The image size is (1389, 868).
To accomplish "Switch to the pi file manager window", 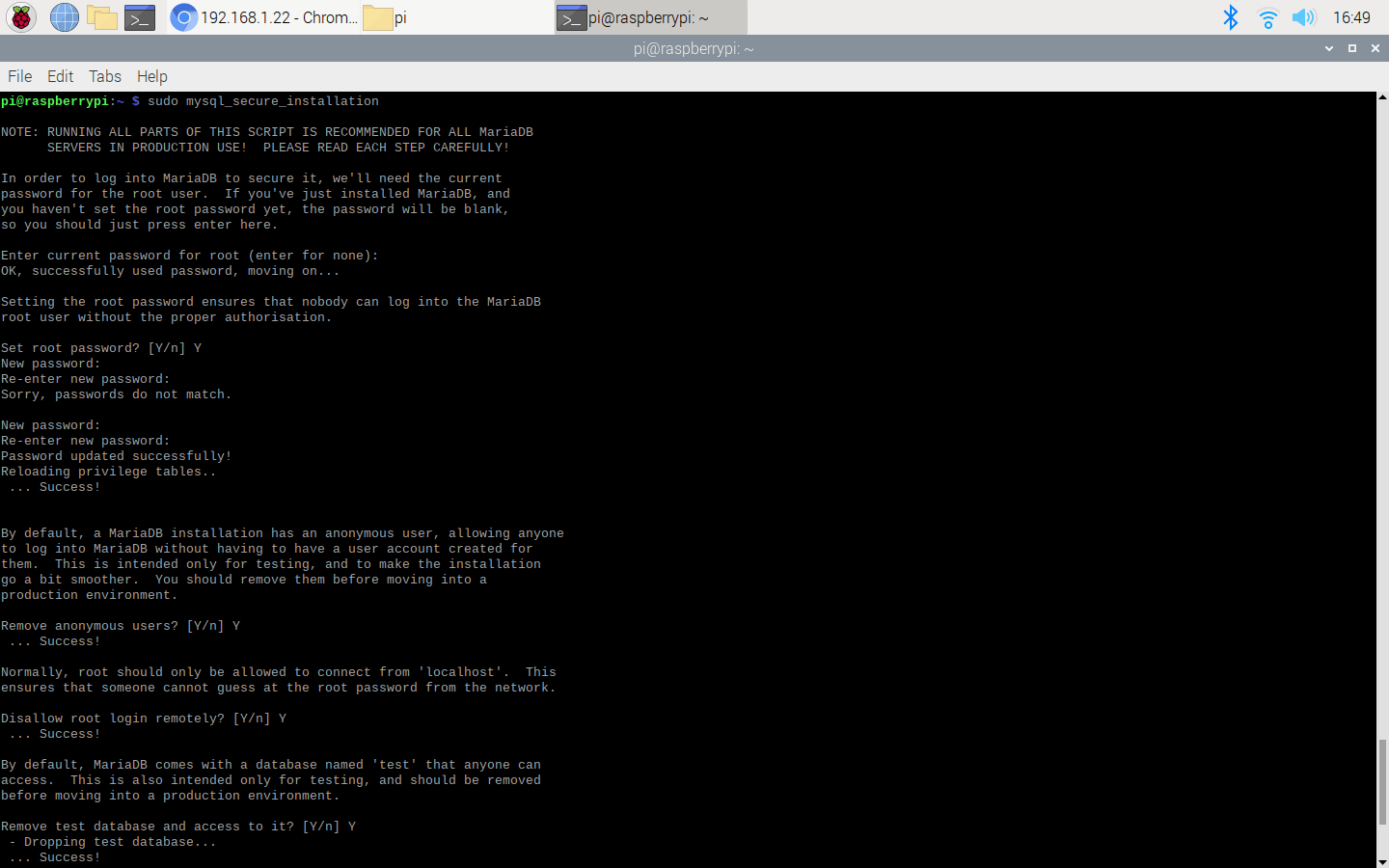I will (x=457, y=17).
